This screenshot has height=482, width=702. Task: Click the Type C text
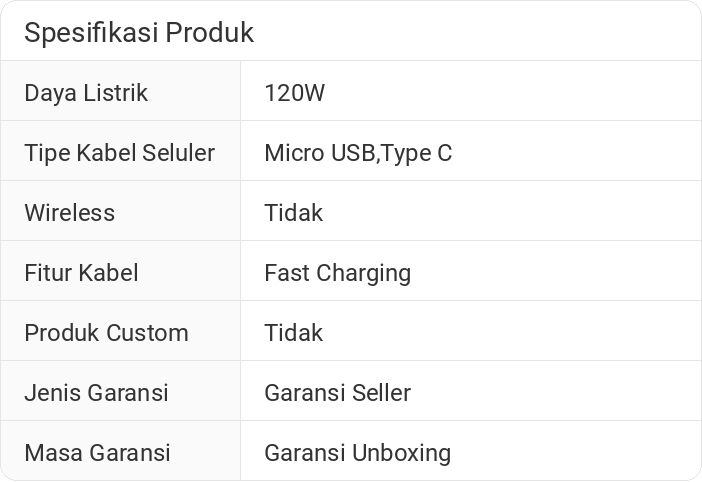pos(416,153)
